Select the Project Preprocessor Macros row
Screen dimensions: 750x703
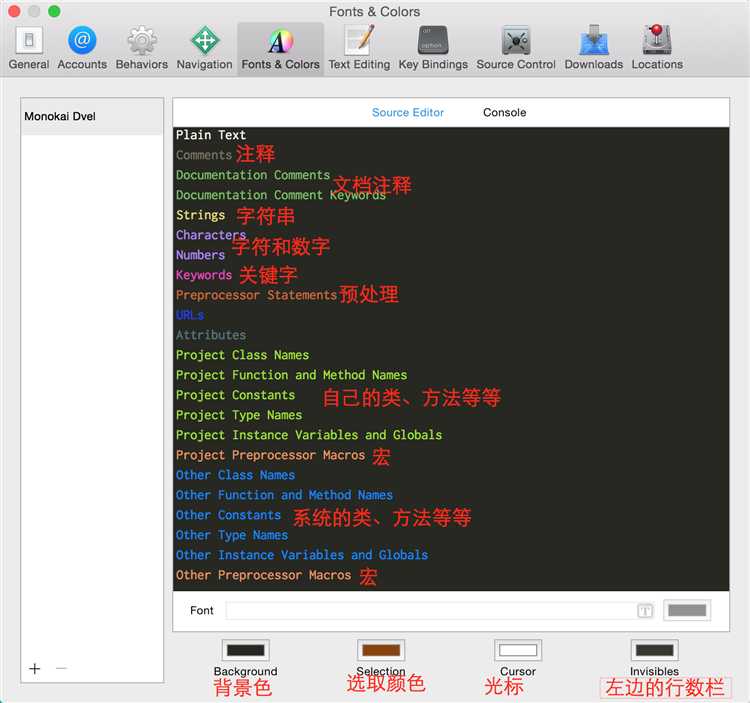pyautogui.click(x=451, y=455)
